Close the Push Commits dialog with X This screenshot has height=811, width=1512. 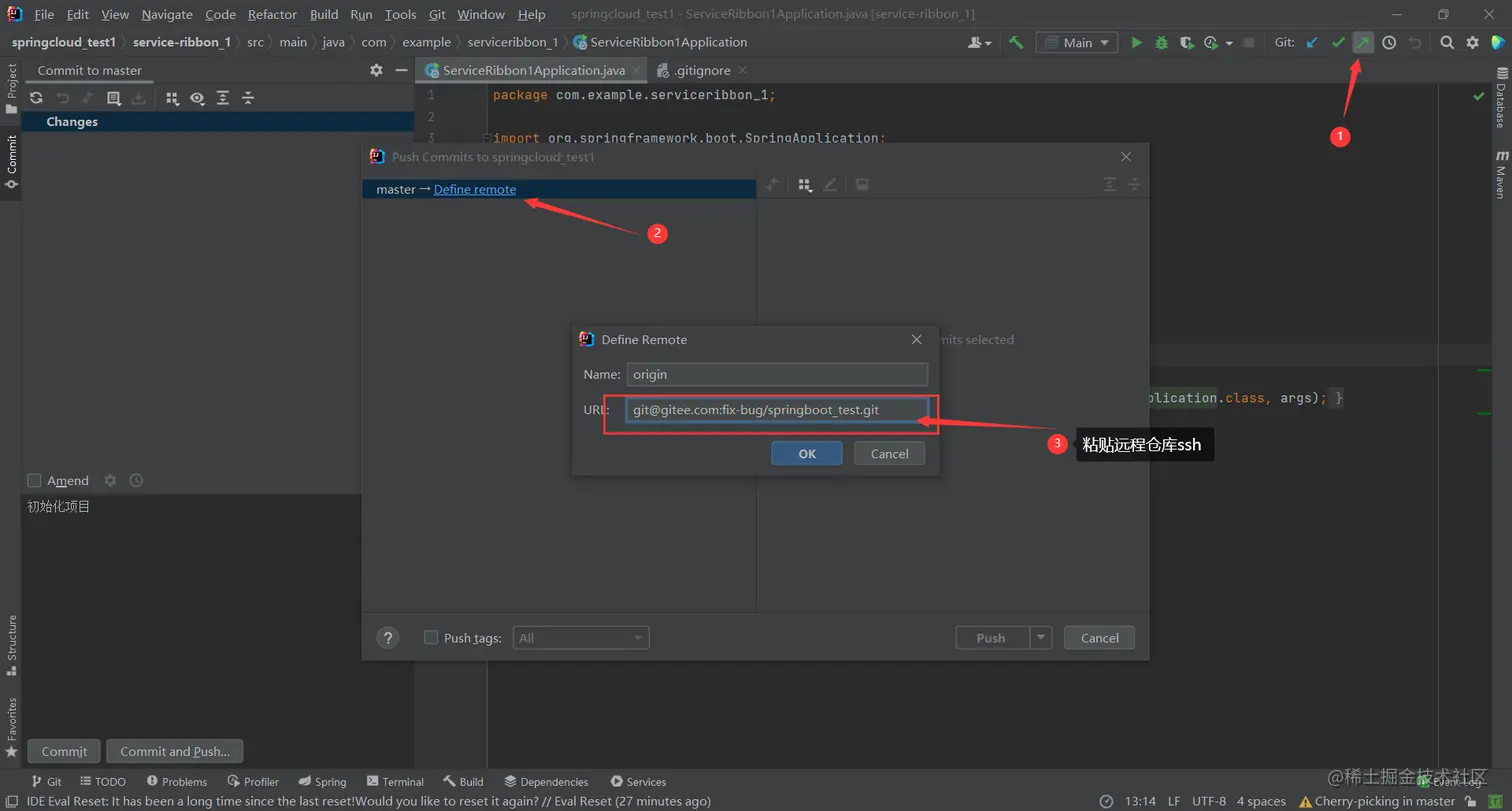(x=1126, y=157)
